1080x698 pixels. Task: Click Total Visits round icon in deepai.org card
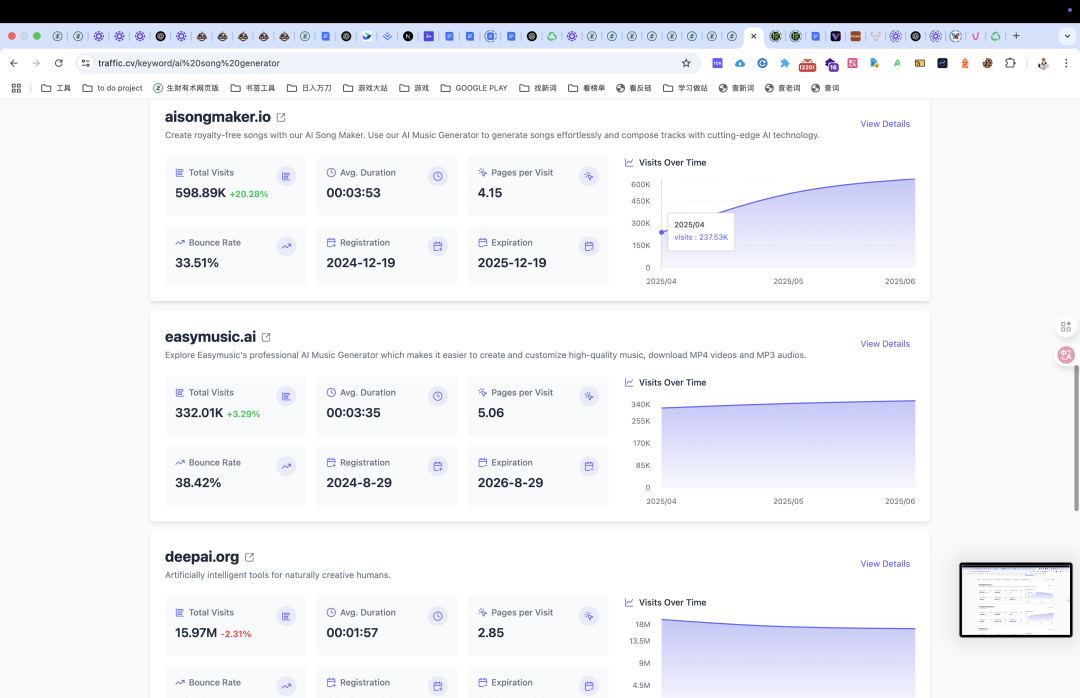click(286, 616)
